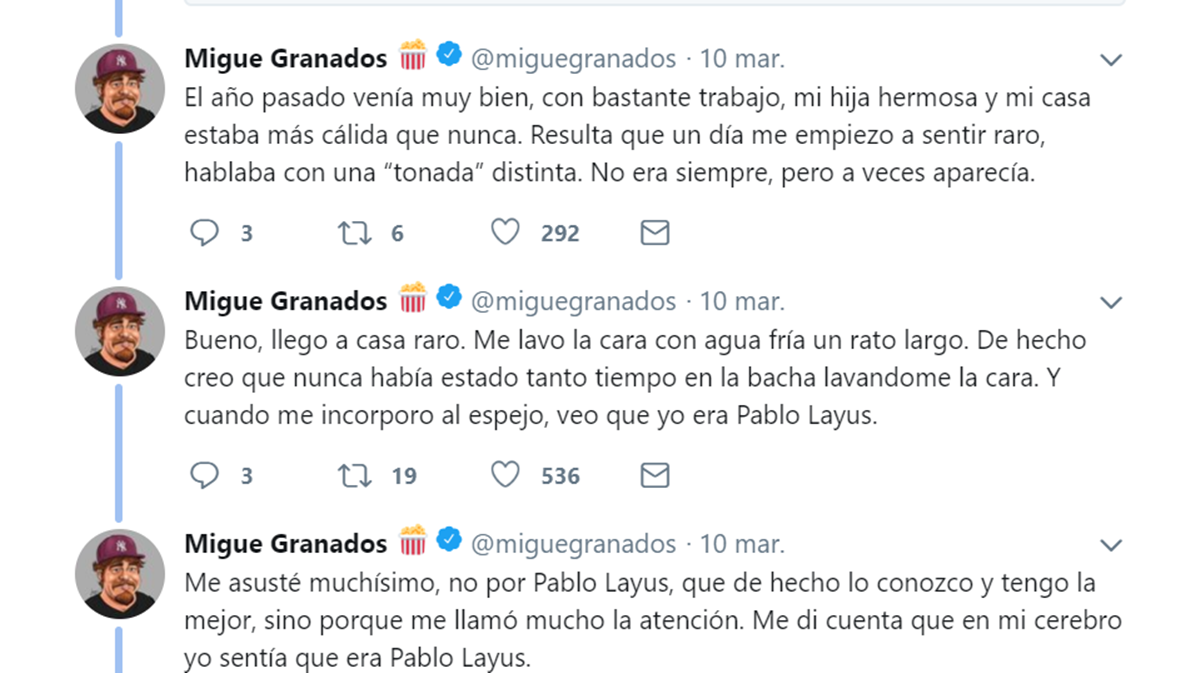Click the popcorn emoji in third tweet header
Image resolution: width=1200 pixels, height=673 pixels.
(x=413, y=541)
